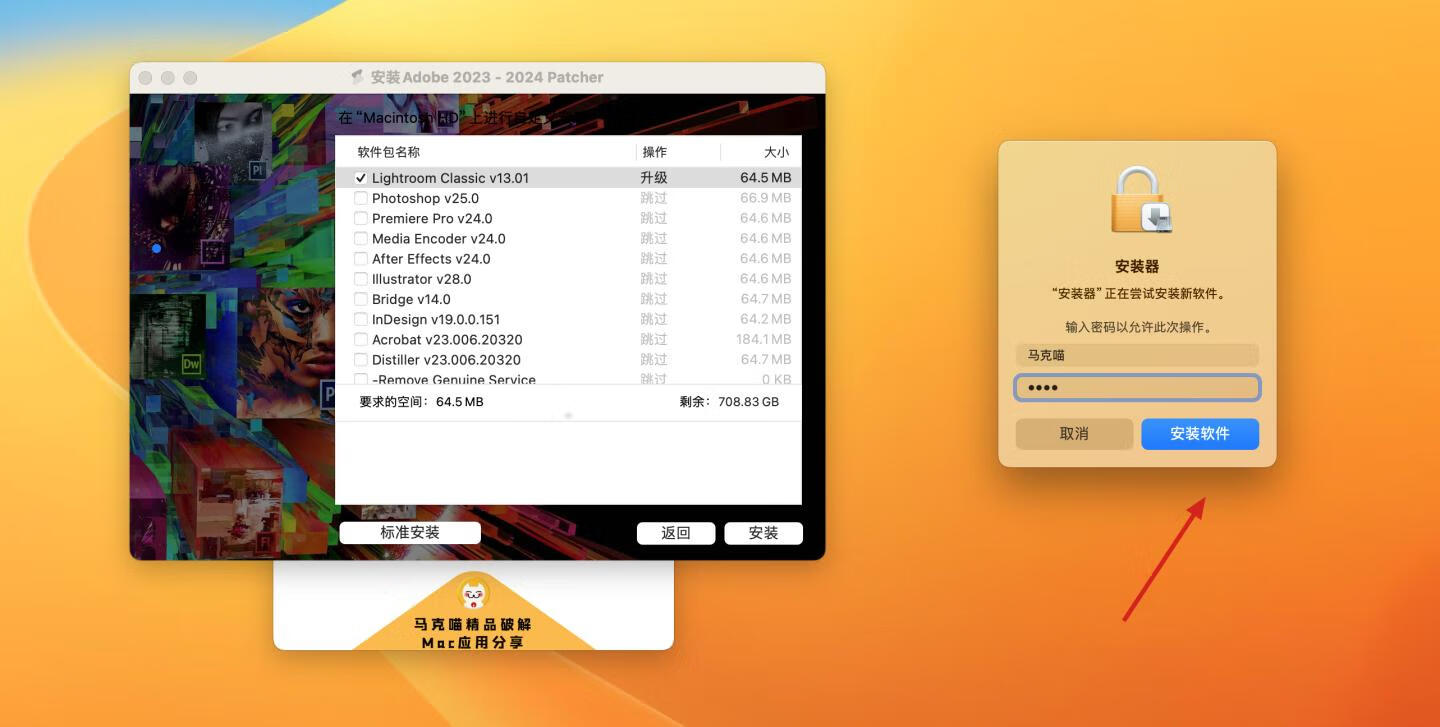Click the 标准安装 button
Image resolution: width=1440 pixels, height=727 pixels.
coord(410,533)
